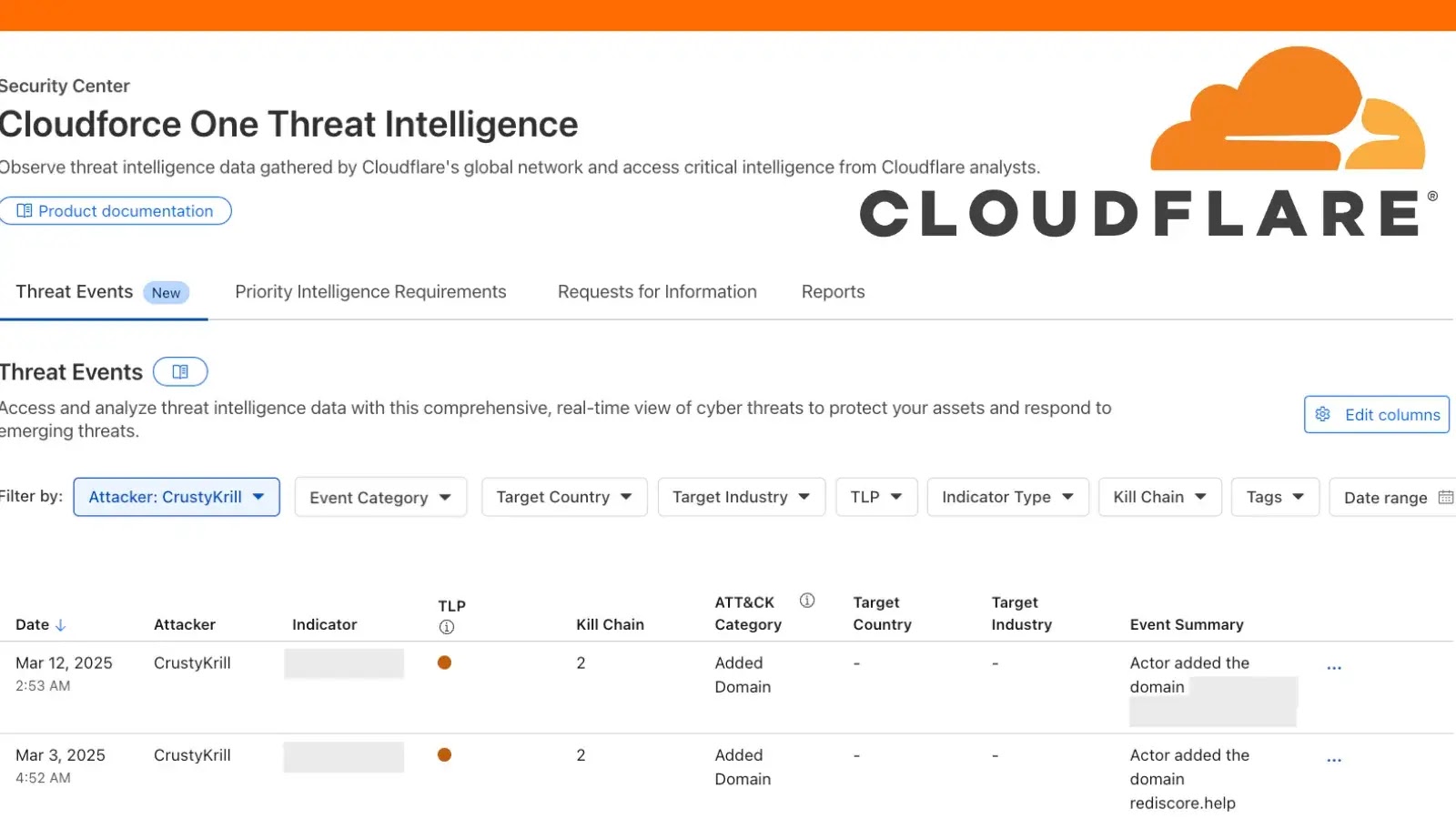Open the Requests for Information tab
The width and height of the screenshot is (1456, 819).
[656, 291]
